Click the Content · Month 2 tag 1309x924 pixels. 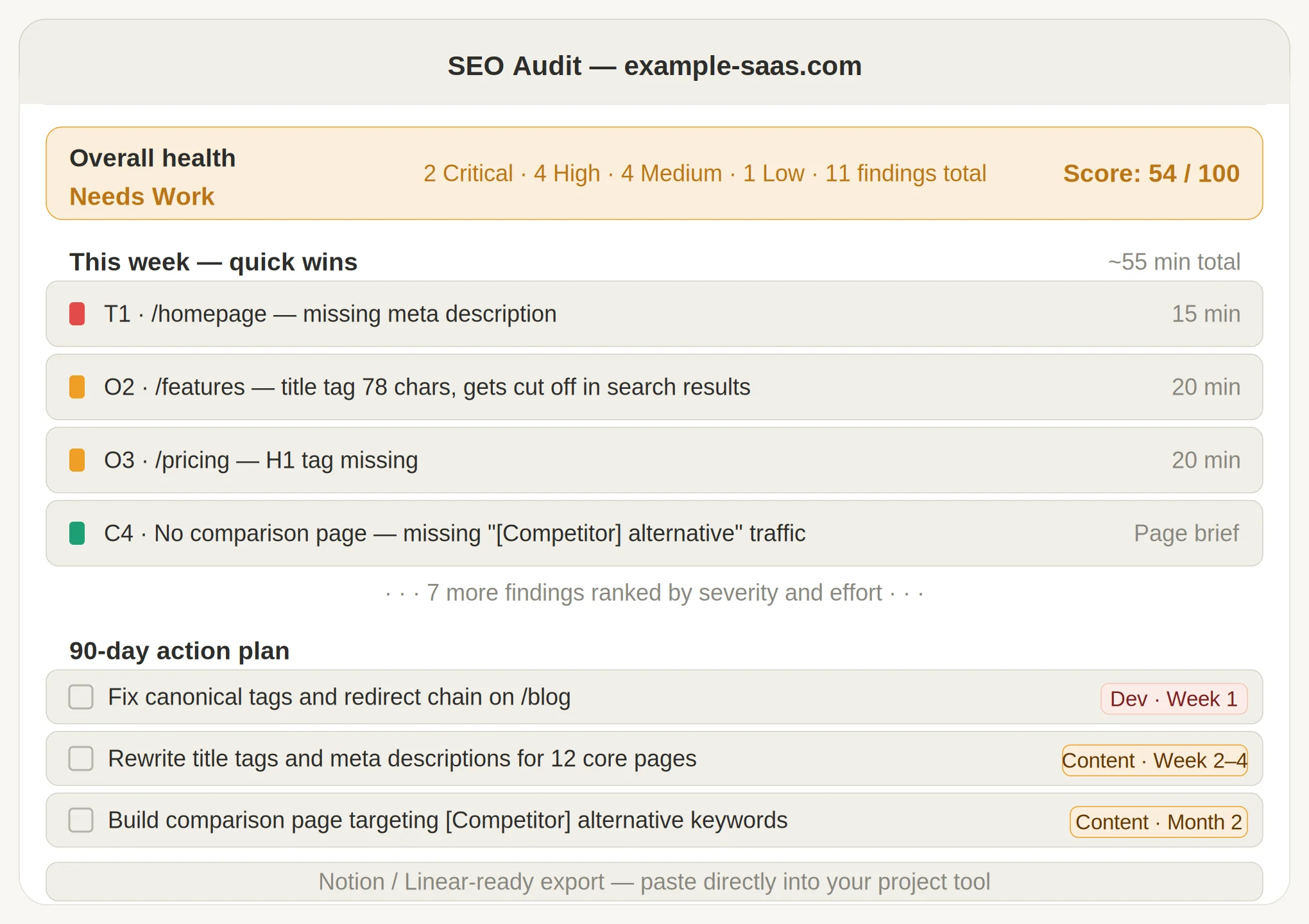[1159, 822]
